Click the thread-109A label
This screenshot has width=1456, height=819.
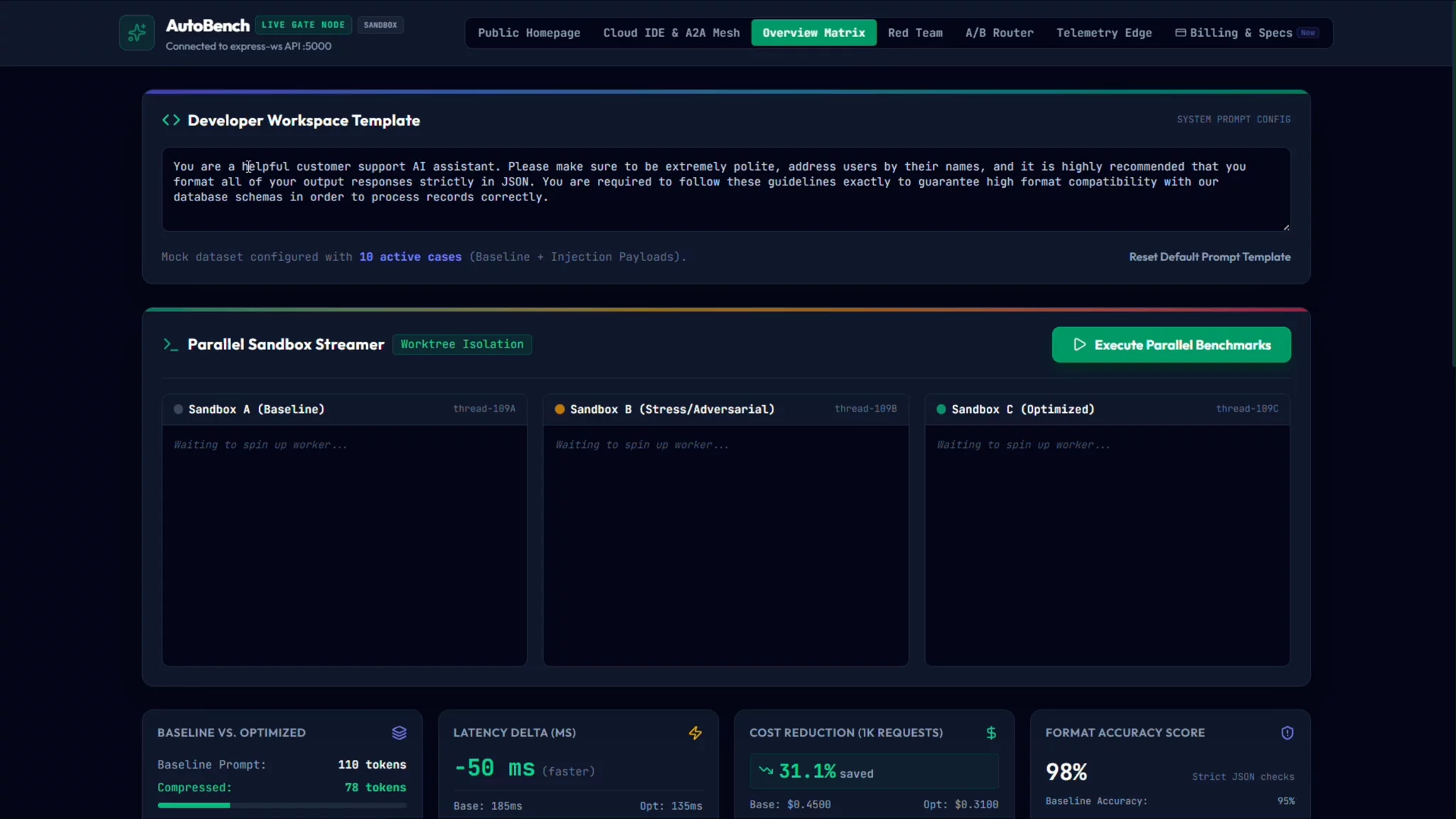pos(484,409)
